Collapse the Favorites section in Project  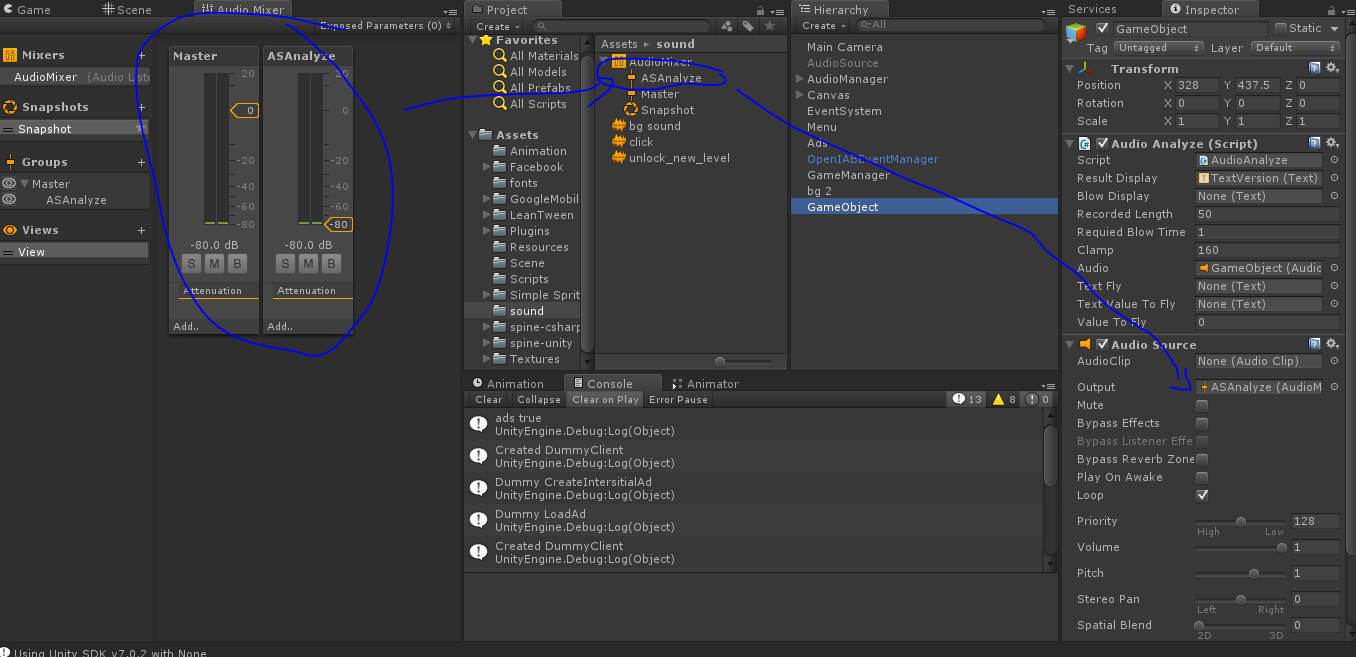pyautogui.click(x=472, y=39)
